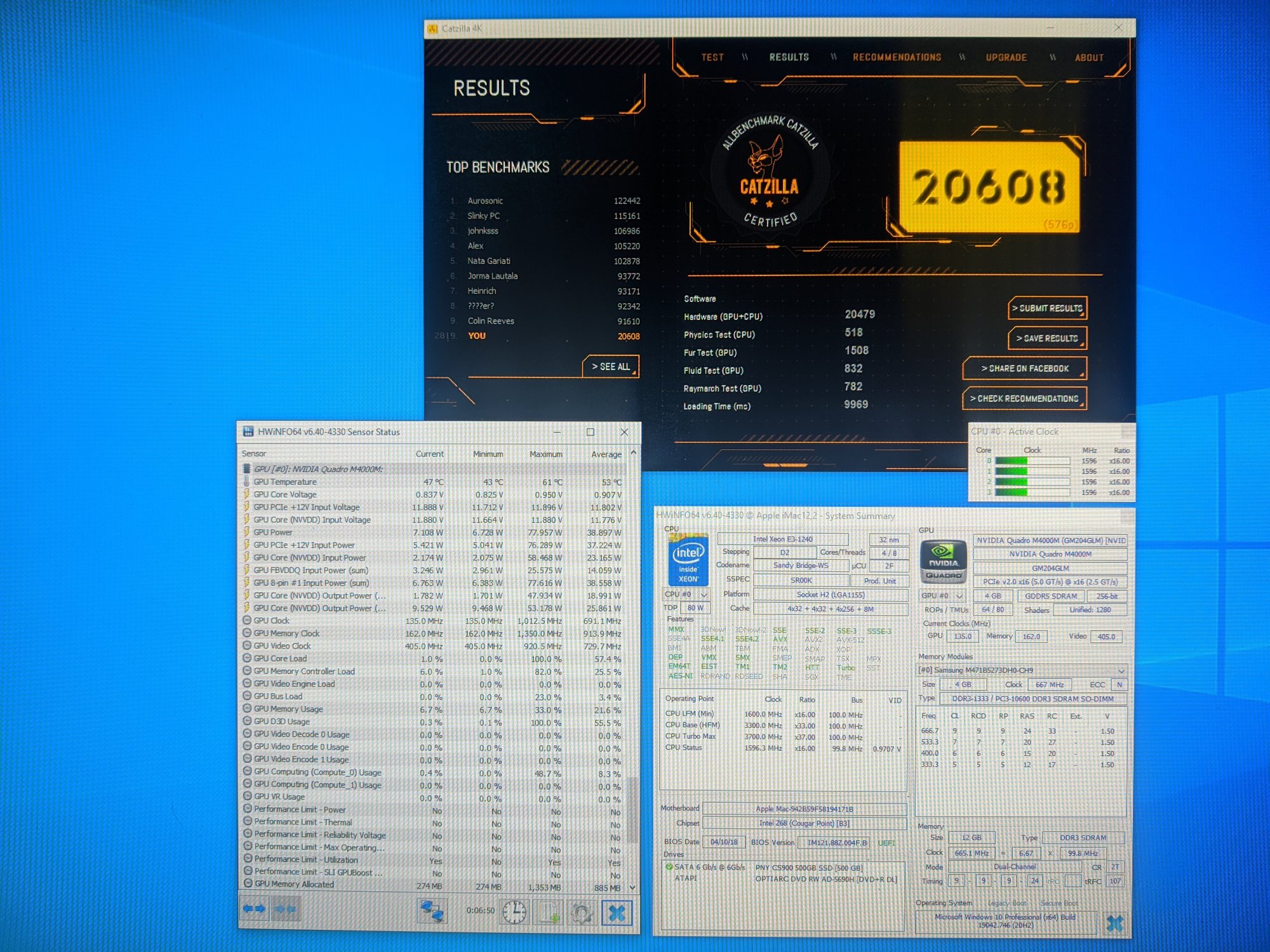Click SEE ALL under top benchmarks
This screenshot has width=1270, height=952.
(610, 367)
